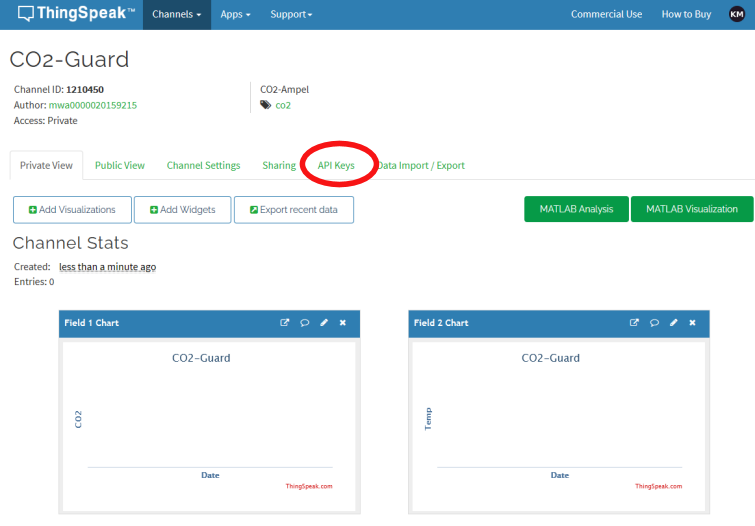Viewport: 755px width, 526px height.
Task: Edit Field 1 Chart with pencil icon
Action: pyautogui.click(x=324, y=323)
